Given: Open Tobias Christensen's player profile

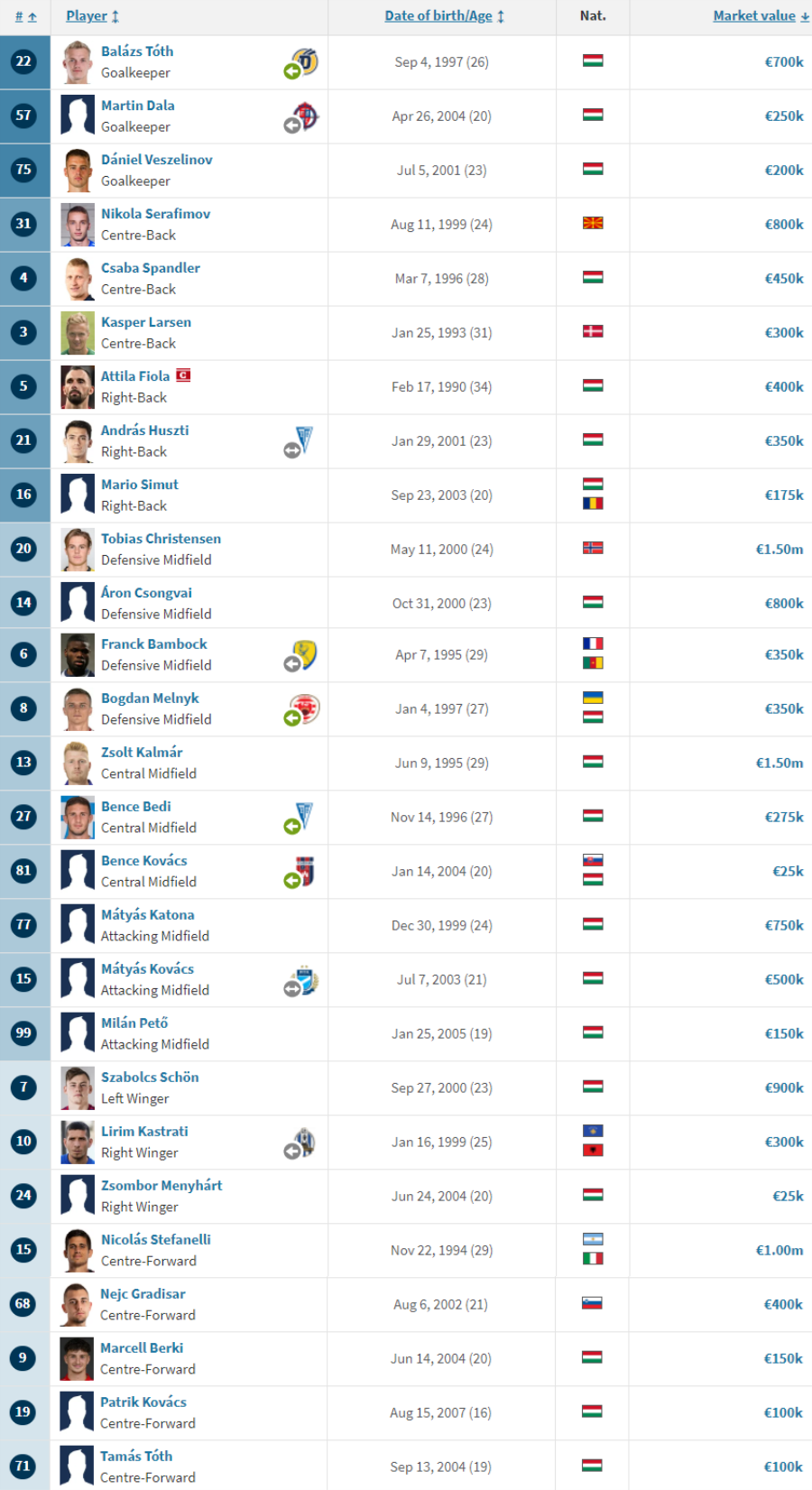Looking at the screenshot, I should (x=161, y=538).
